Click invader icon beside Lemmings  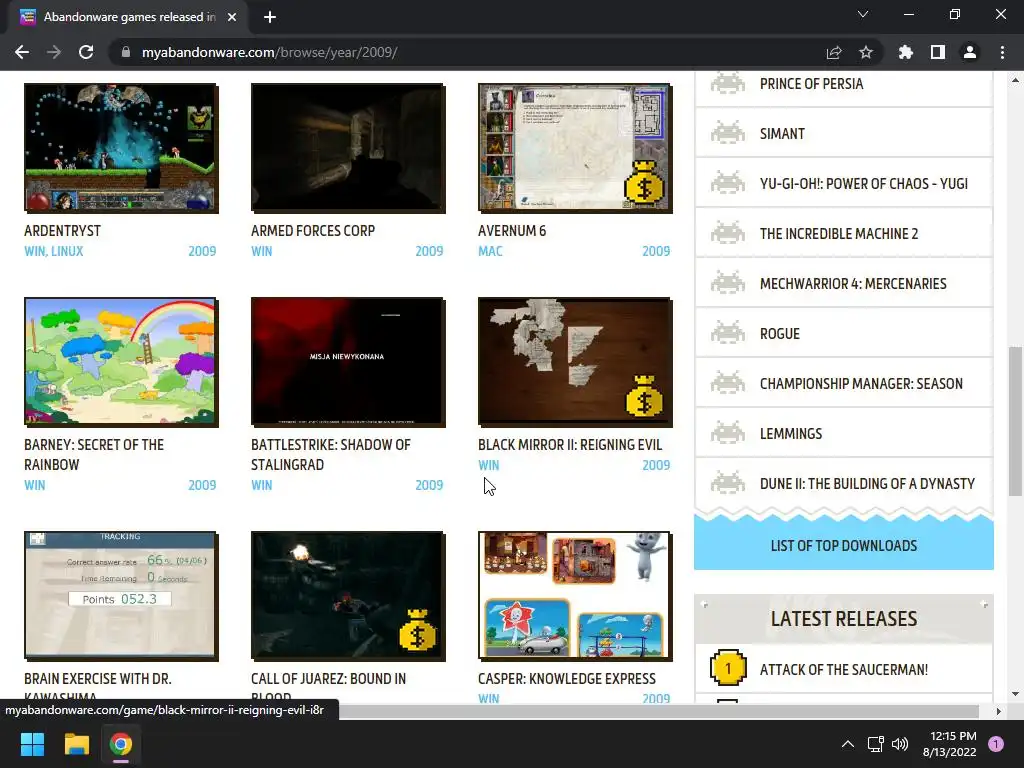click(728, 434)
